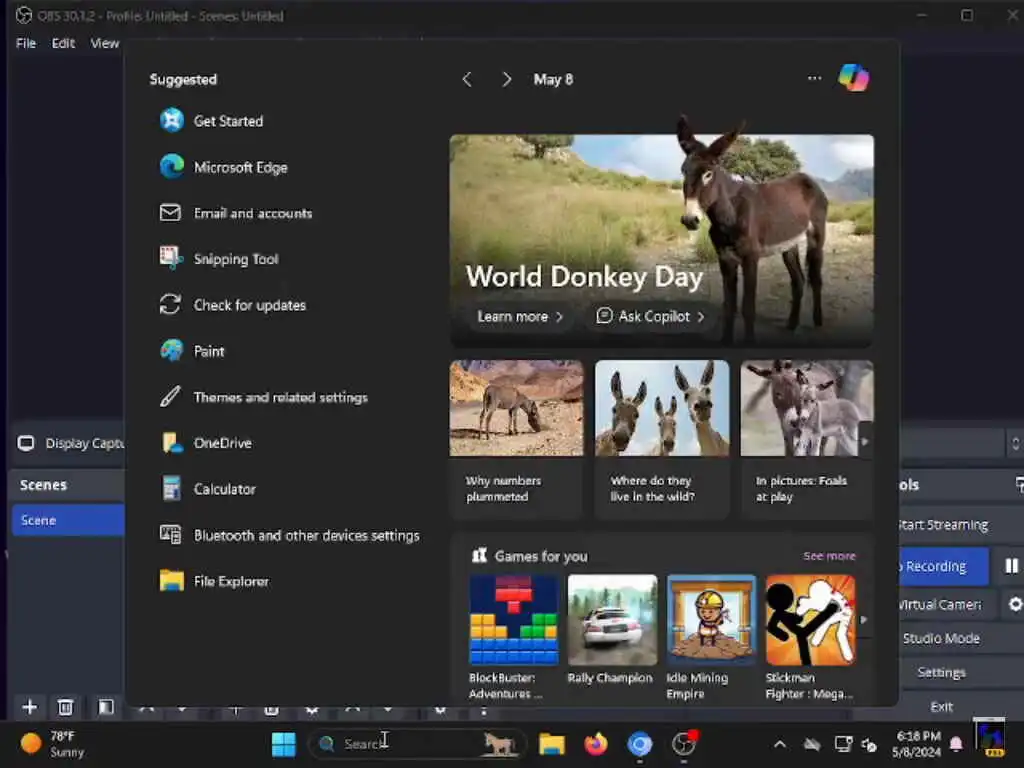The height and width of the screenshot is (768, 1024).
Task: Select Scene item in Scenes list
Action: (68, 520)
